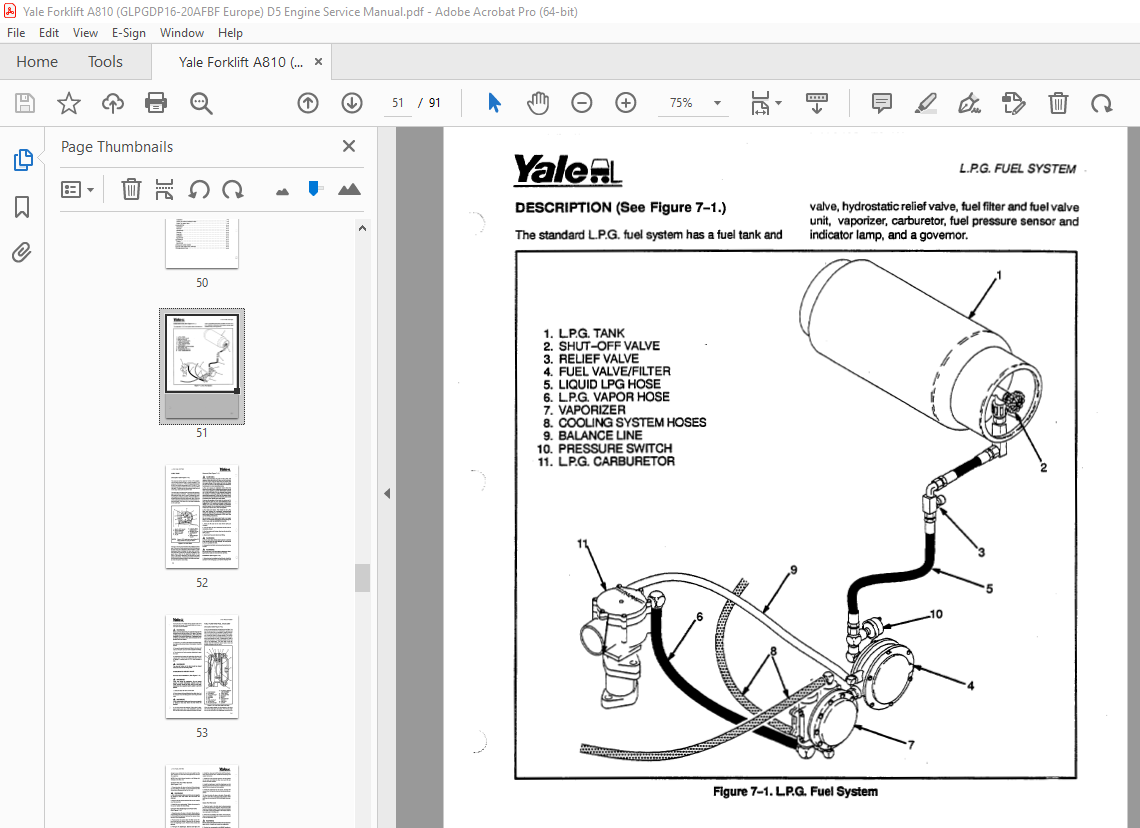This screenshot has height=828, width=1140.
Task: Select page 51 thumbnail
Action: pyautogui.click(x=202, y=366)
